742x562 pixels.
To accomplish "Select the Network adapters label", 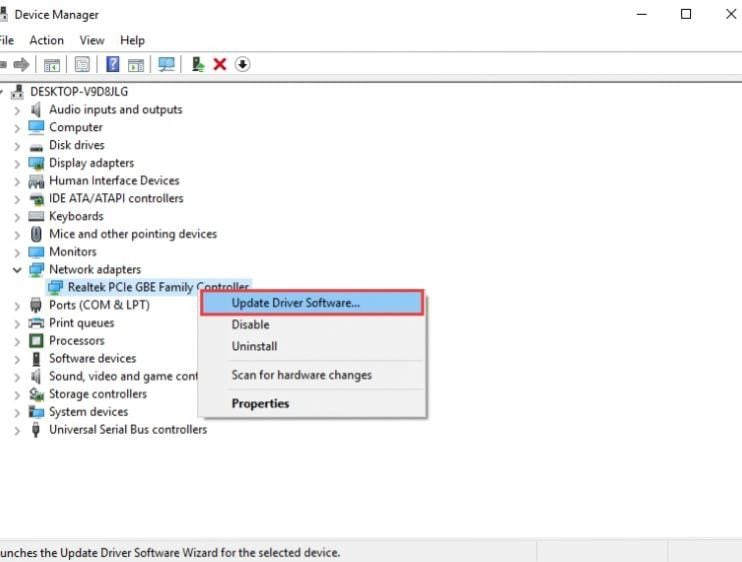I will click(95, 270).
